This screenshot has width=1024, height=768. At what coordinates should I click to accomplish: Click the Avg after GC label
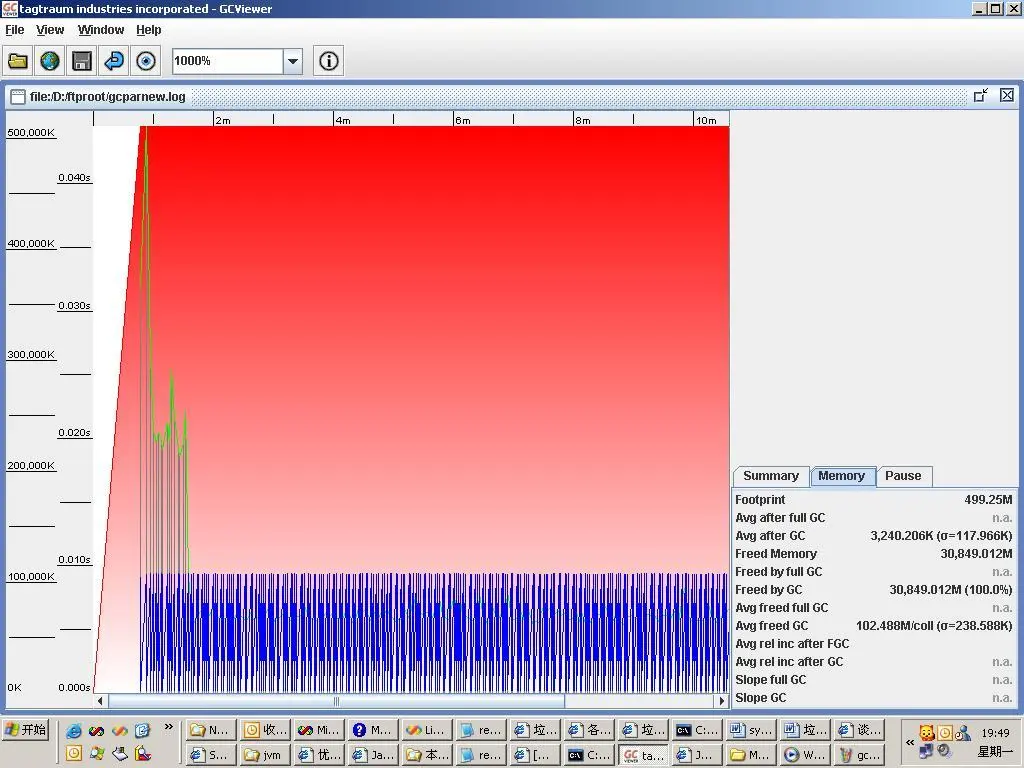click(x=770, y=536)
